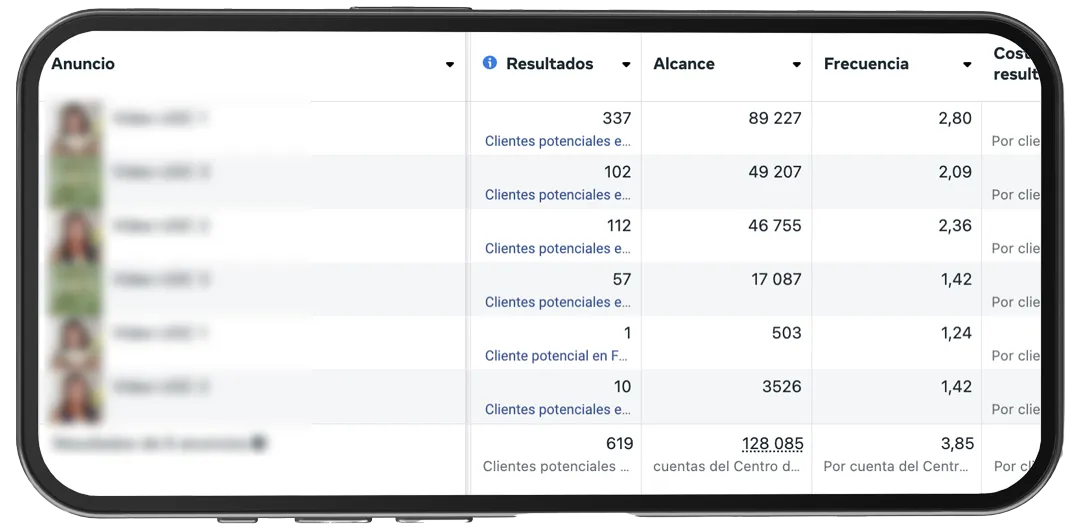Image resolution: width=1080 pixels, height=530 pixels.
Task: Open the Alcance column dropdown arrow
Action: (x=796, y=65)
